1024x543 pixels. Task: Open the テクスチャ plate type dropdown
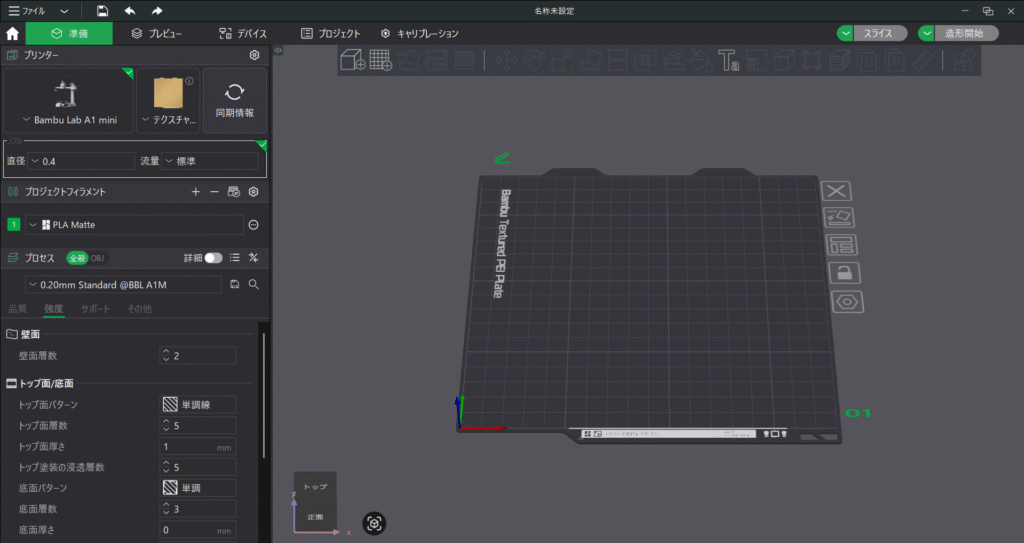pos(168,101)
